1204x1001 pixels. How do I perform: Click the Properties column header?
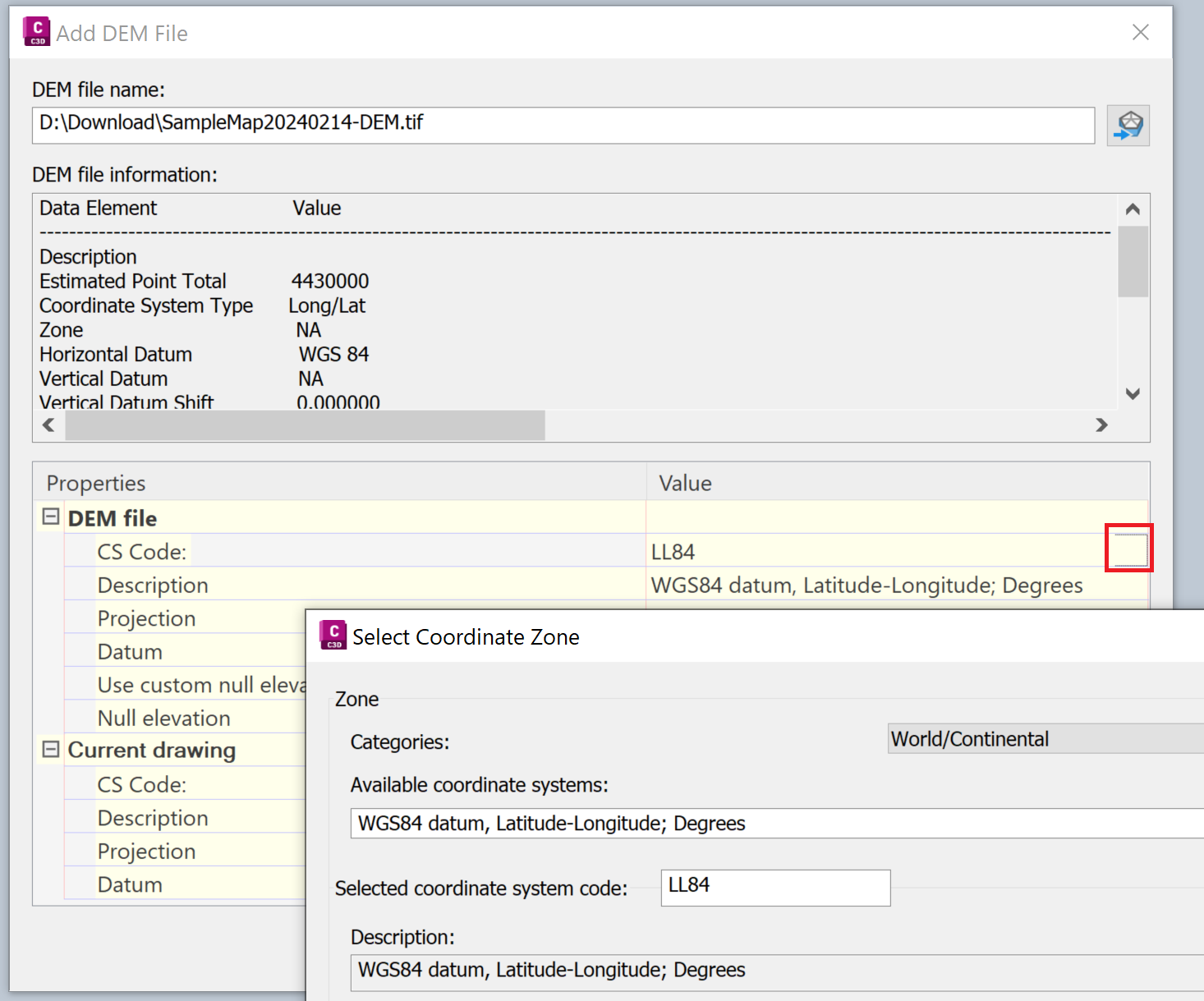(x=340, y=482)
